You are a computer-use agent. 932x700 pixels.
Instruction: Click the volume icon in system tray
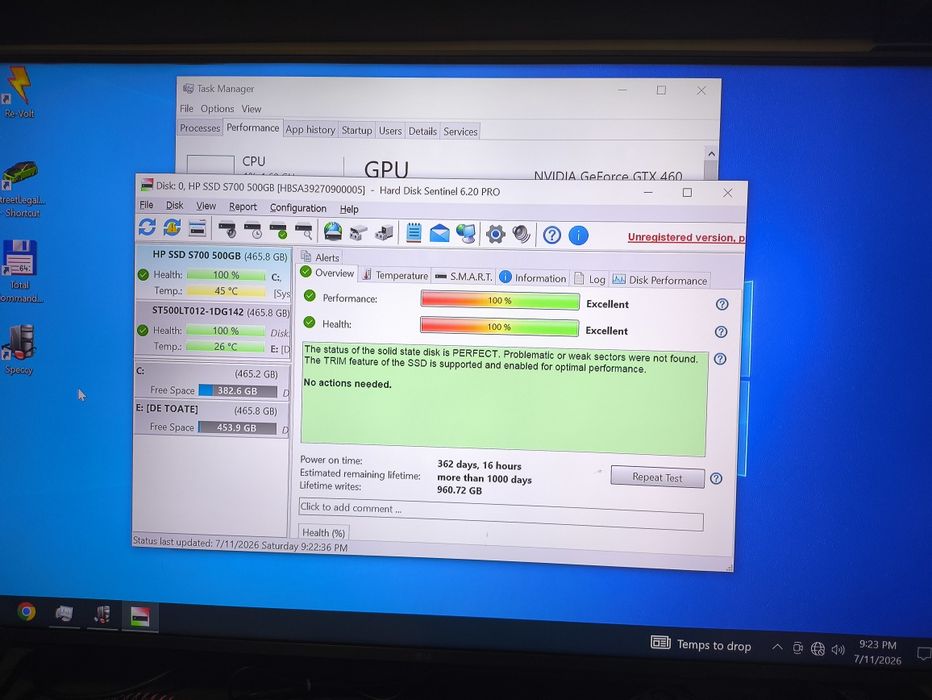coord(838,649)
